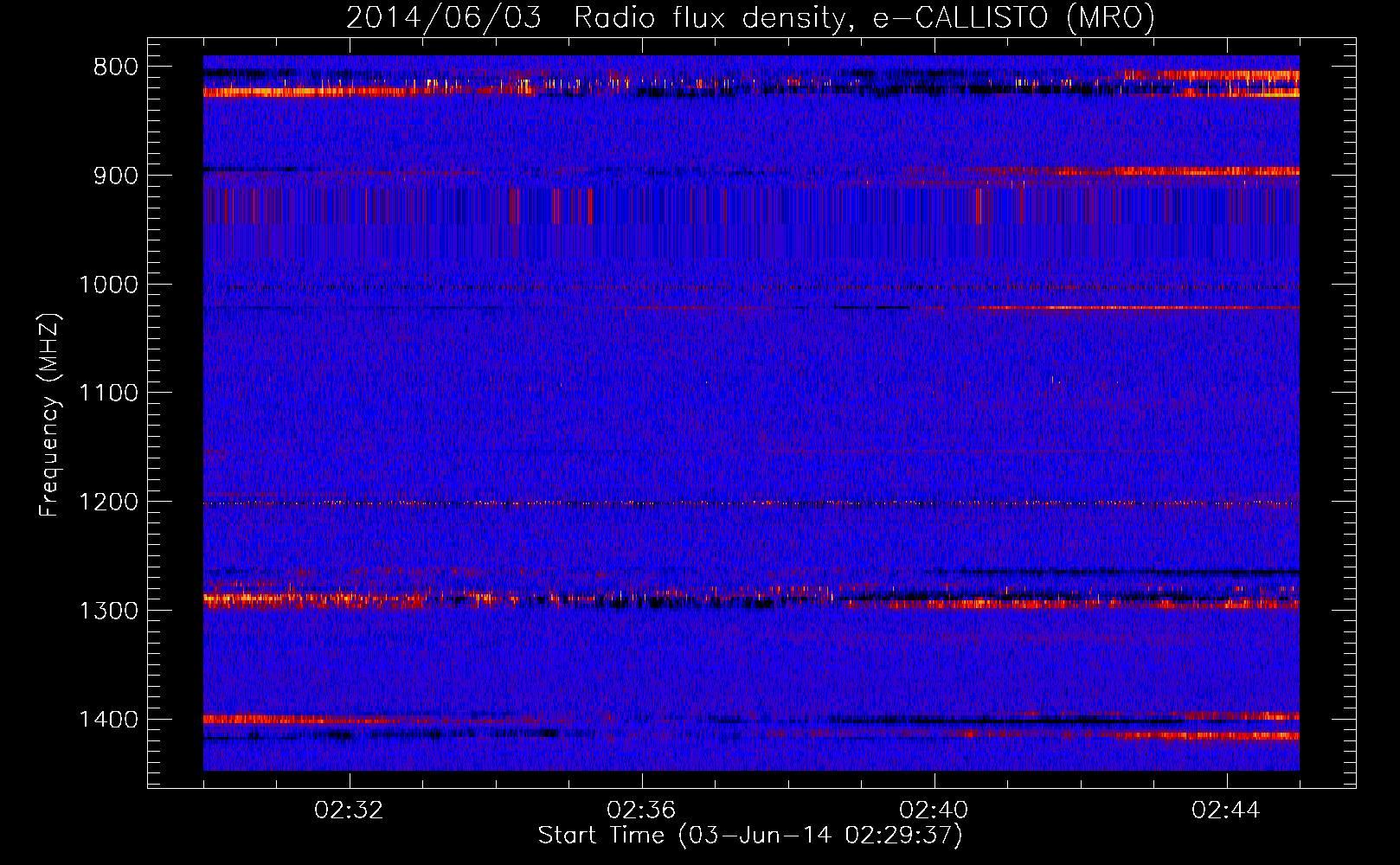Click the 02:36 time tick label
The width and height of the screenshot is (1400, 865).
coord(641,811)
